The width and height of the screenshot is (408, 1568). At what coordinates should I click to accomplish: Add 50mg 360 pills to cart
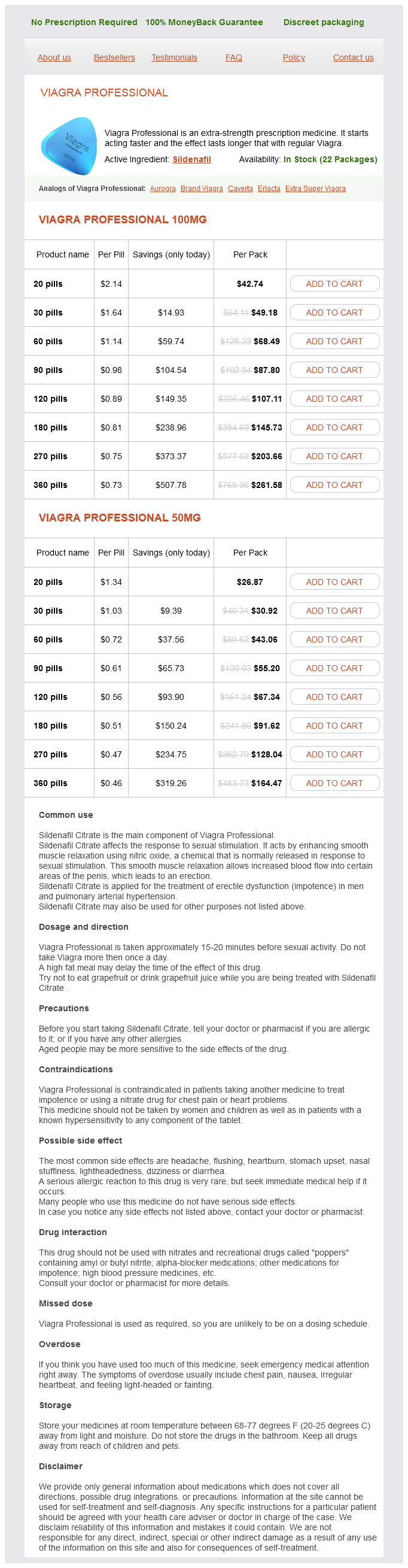[334, 783]
